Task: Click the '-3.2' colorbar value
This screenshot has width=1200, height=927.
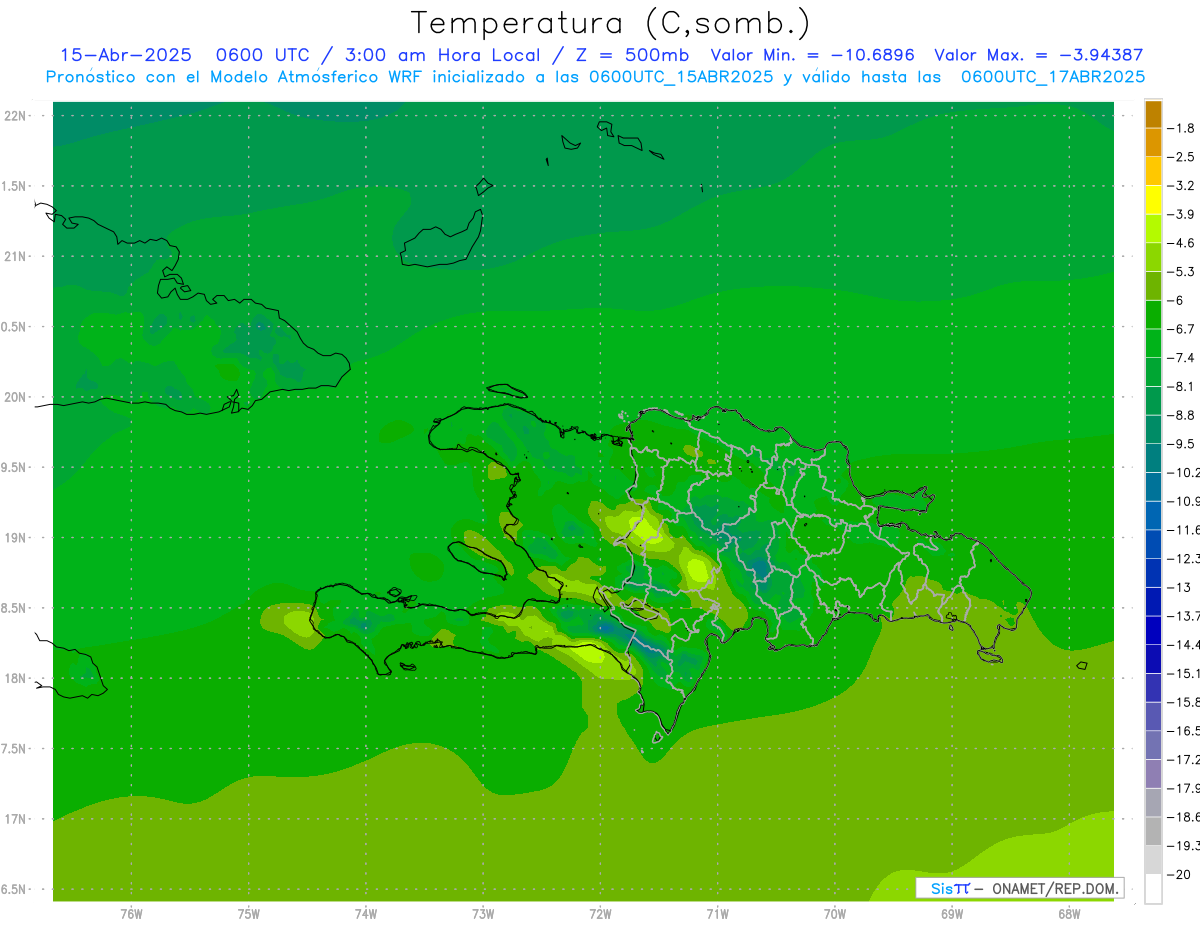Action: 1181,186
